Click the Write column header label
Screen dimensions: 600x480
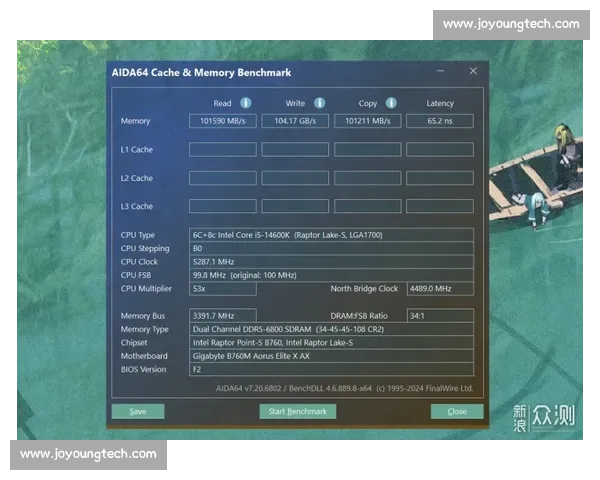coord(295,103)
